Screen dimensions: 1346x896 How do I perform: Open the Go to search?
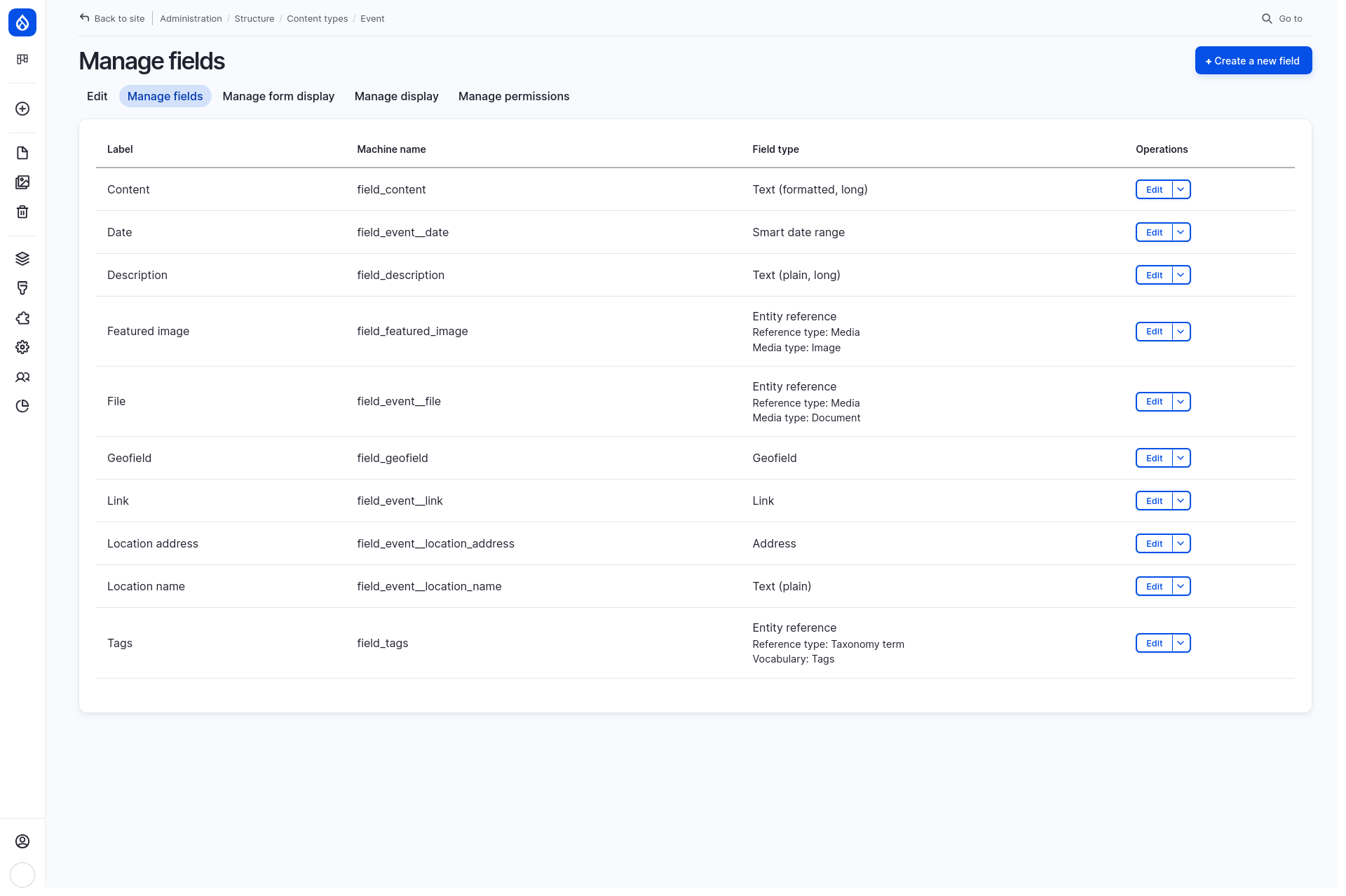coord(1282,18)
